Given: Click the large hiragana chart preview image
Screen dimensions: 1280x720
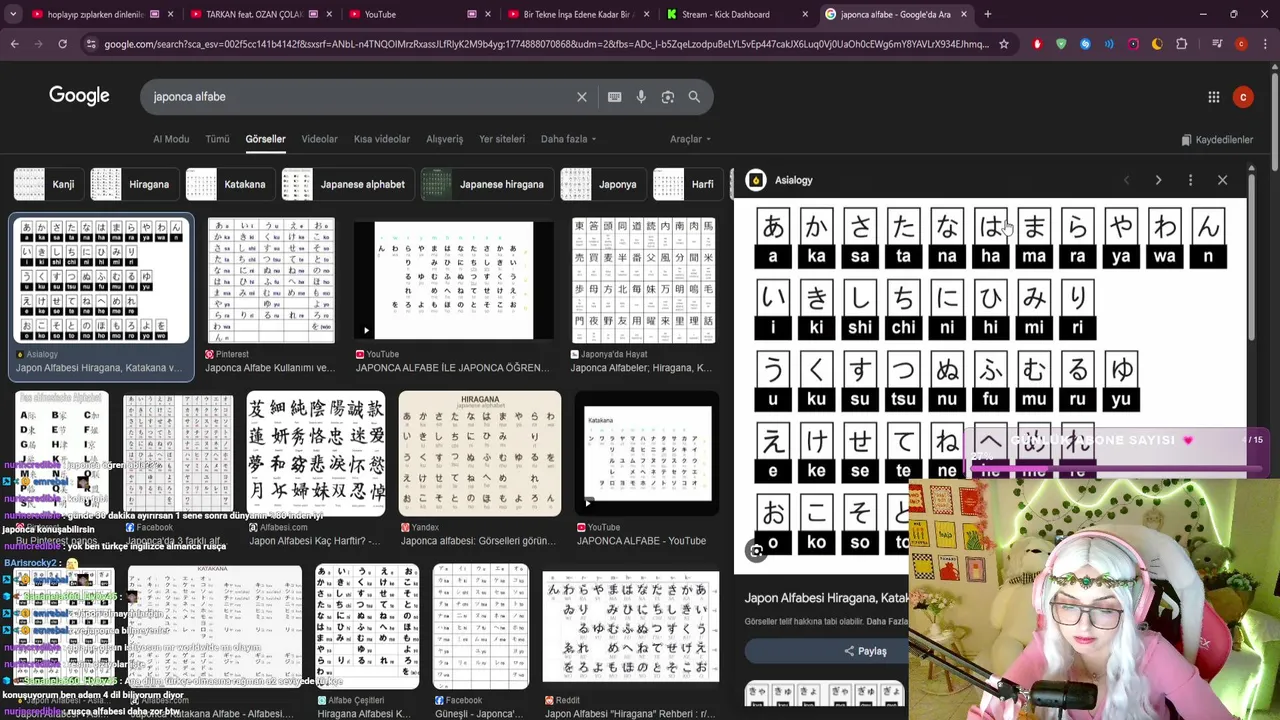Looking at the screenshot, I should tap(990, 385).
